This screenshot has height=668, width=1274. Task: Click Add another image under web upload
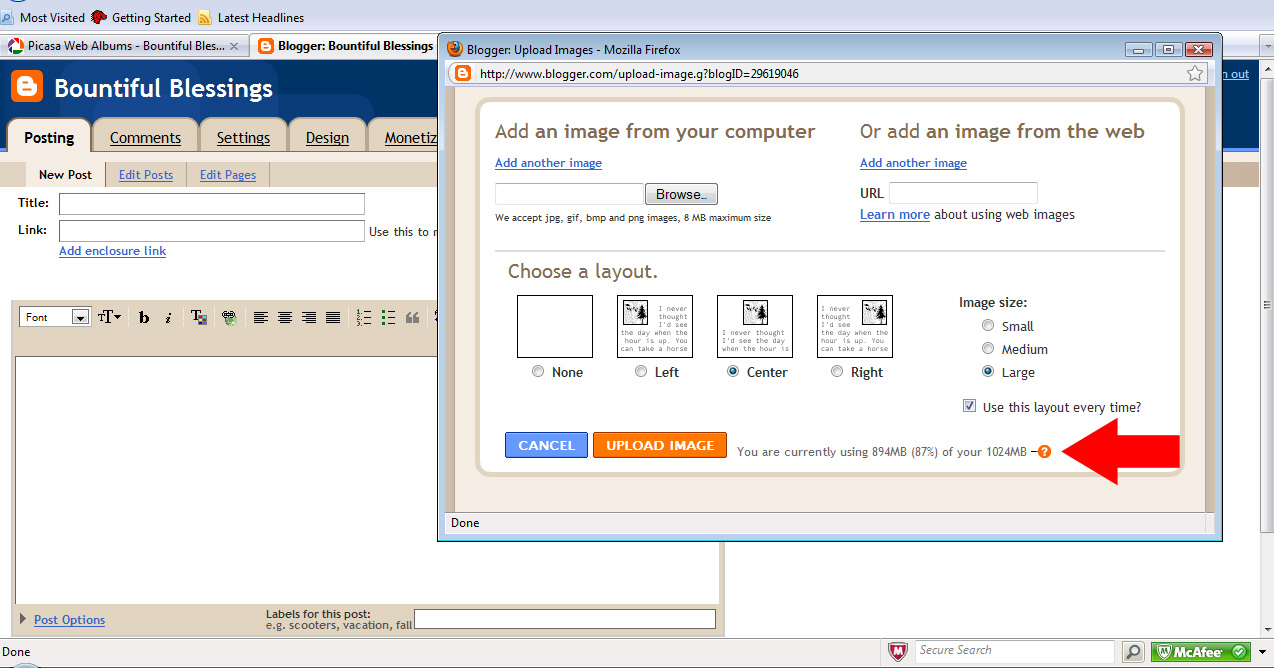[x=913, y=162]
